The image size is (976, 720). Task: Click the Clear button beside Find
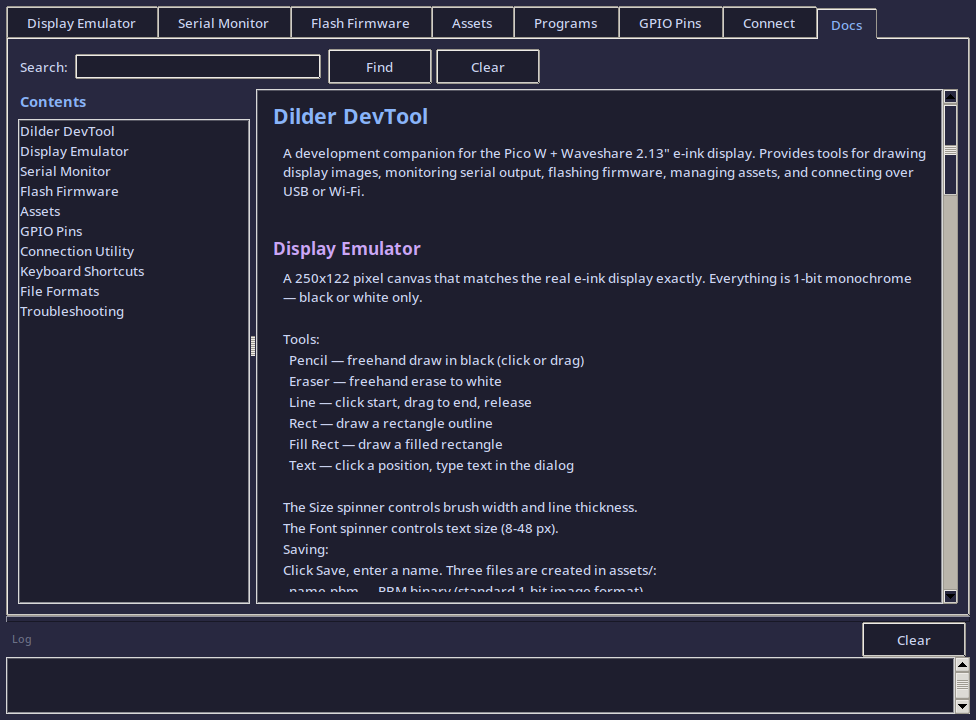point(487,66)
